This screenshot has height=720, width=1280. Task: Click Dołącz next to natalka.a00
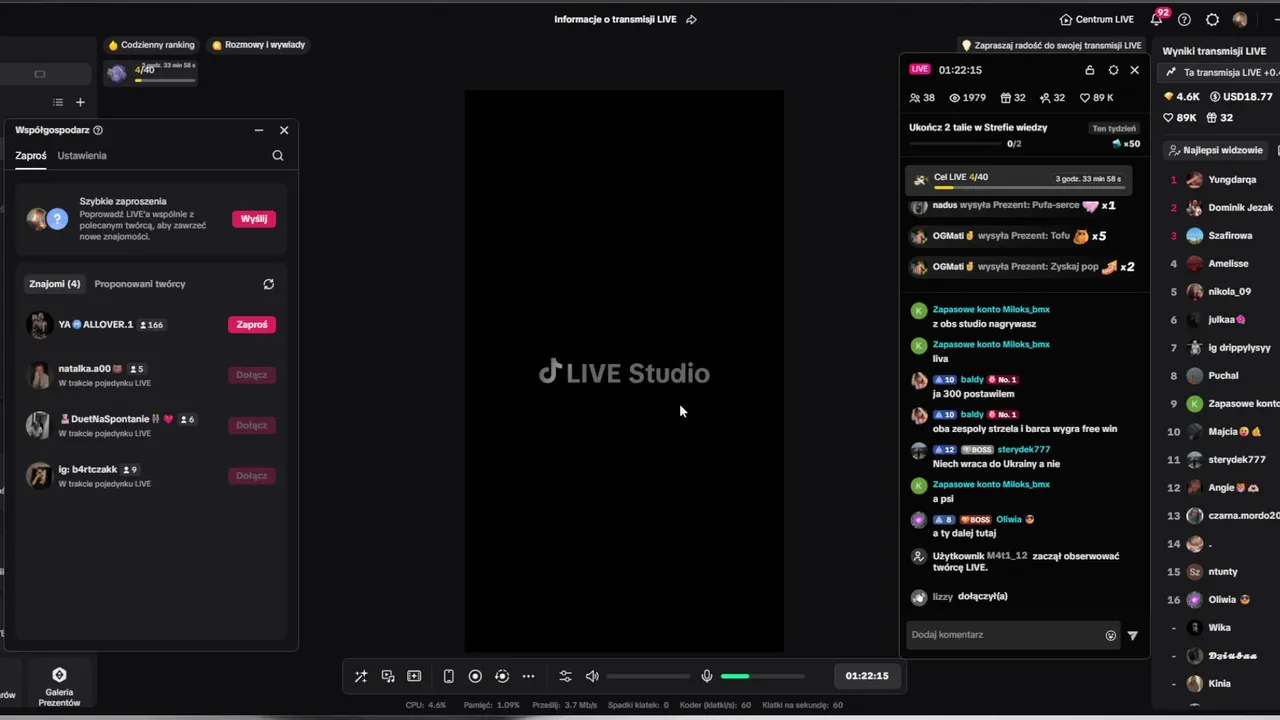(252, 375)
